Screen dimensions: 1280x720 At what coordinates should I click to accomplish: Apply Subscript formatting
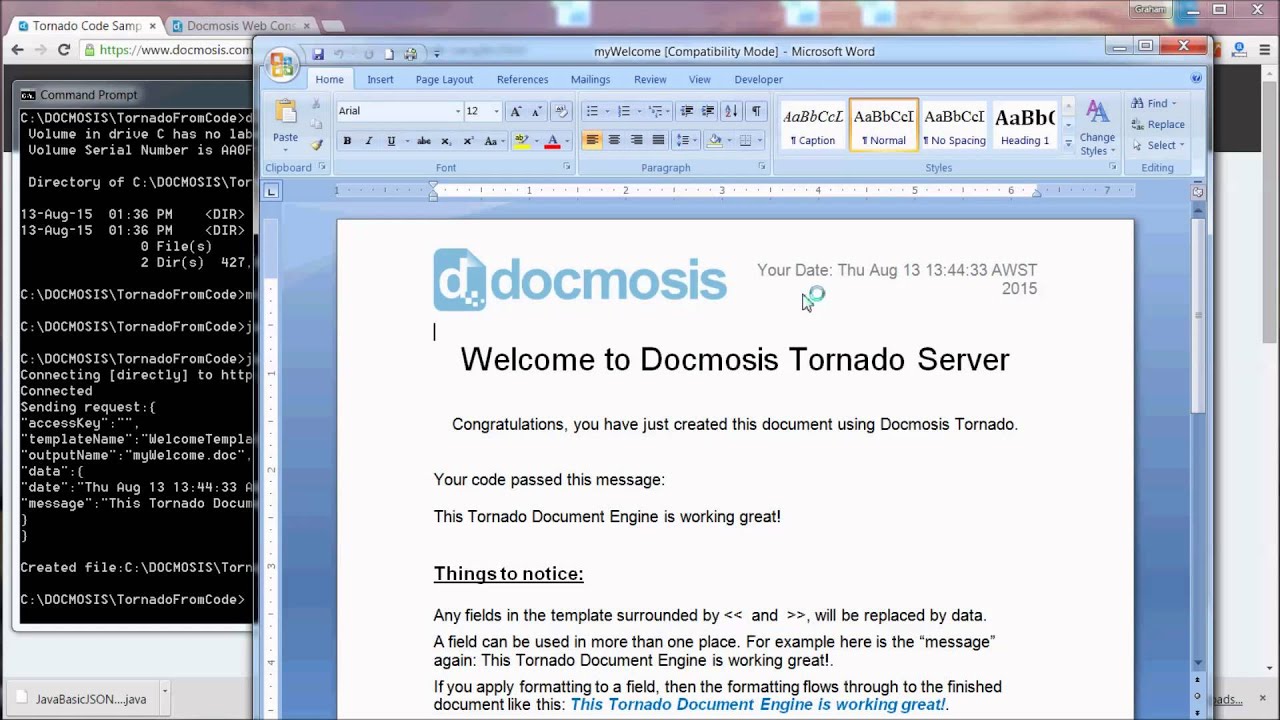[446, 141]
